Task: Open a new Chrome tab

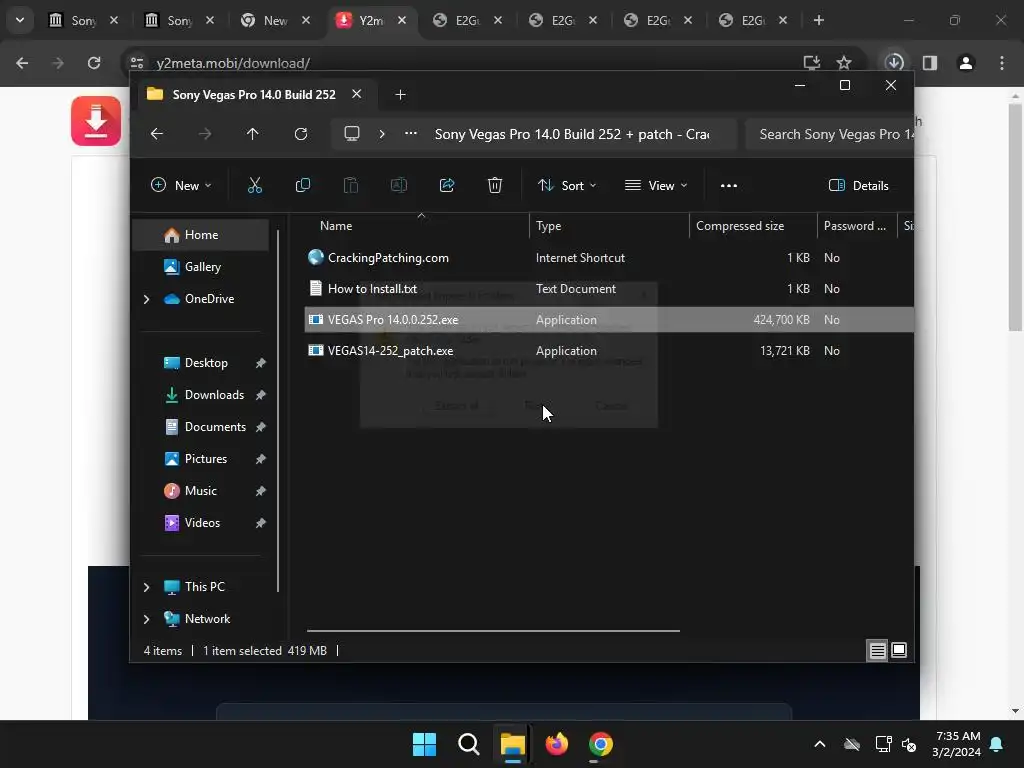Action: (x=818, y=20)
